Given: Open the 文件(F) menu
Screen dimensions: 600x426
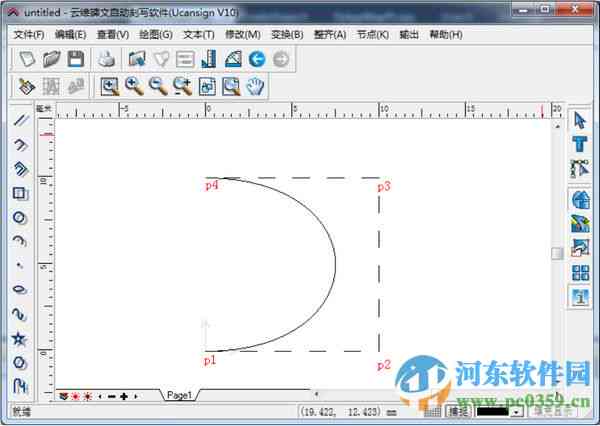Looking at the screenshot, I should tap(29, 35).
